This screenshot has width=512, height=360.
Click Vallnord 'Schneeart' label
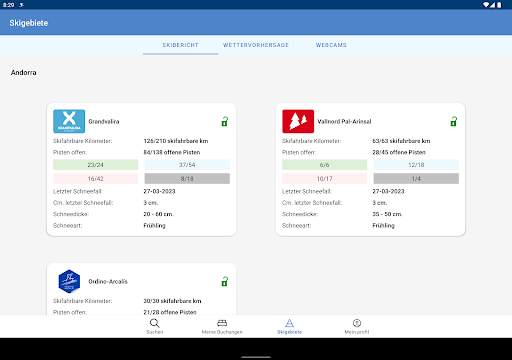point(296,225)
